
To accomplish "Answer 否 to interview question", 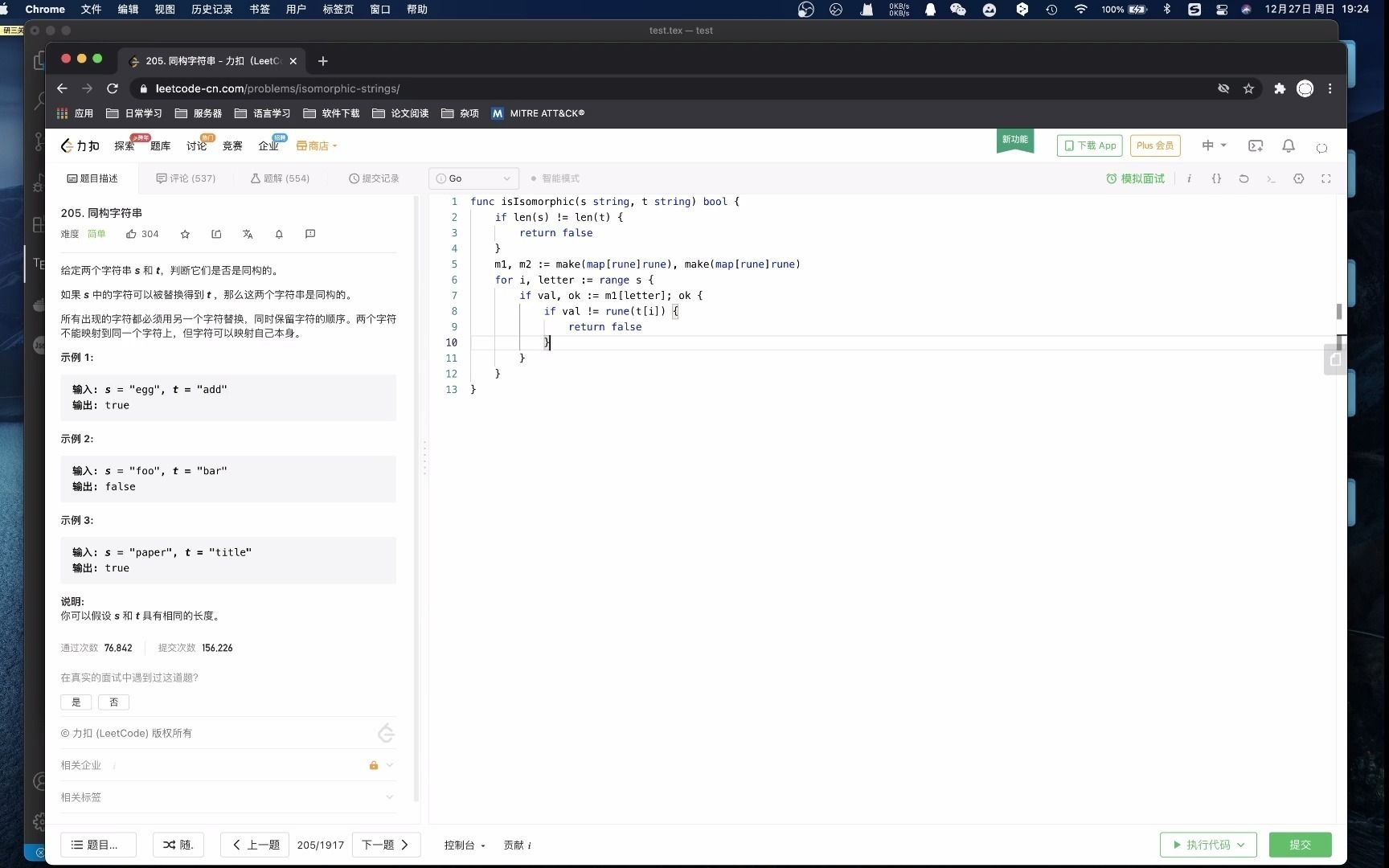I will pos(113,702).
